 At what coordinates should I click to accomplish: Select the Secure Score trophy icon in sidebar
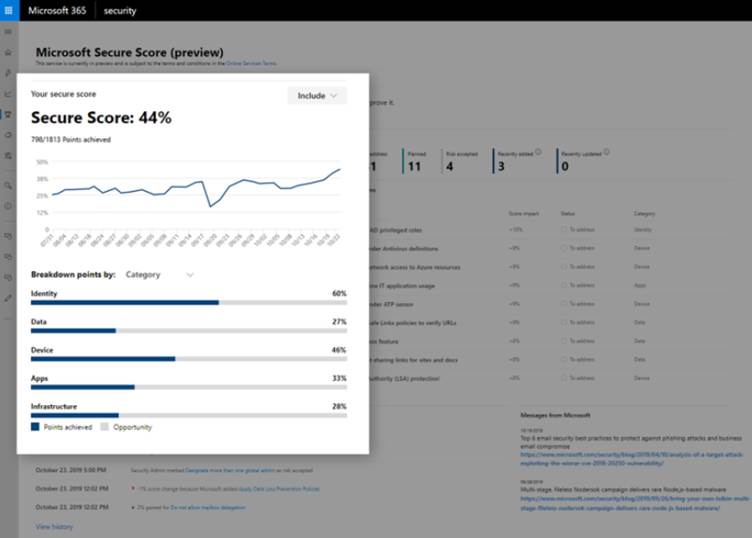8,114
